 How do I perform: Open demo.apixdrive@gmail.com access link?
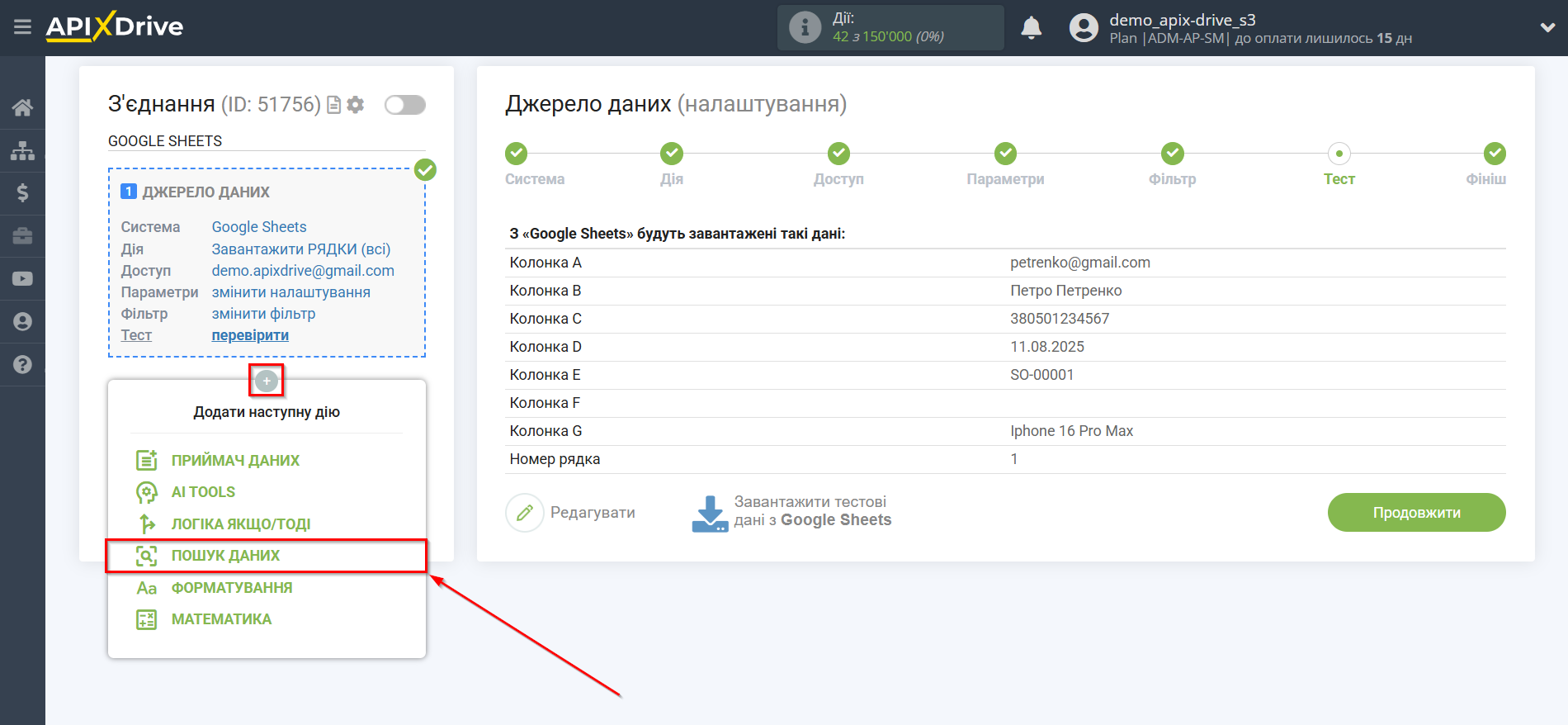click(x=303, y=270)
